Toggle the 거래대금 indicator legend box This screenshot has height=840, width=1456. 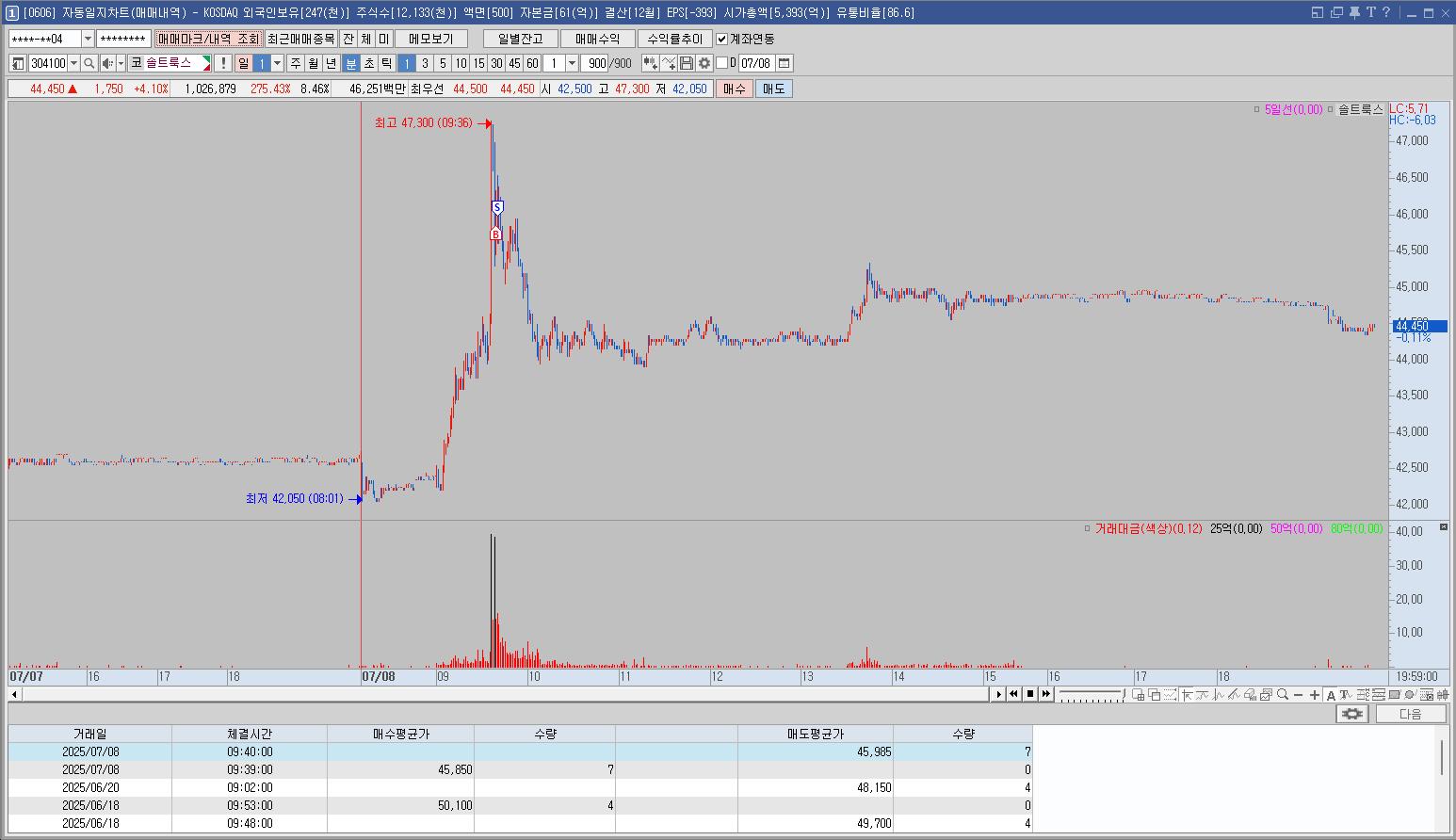tap(1087, 528)
